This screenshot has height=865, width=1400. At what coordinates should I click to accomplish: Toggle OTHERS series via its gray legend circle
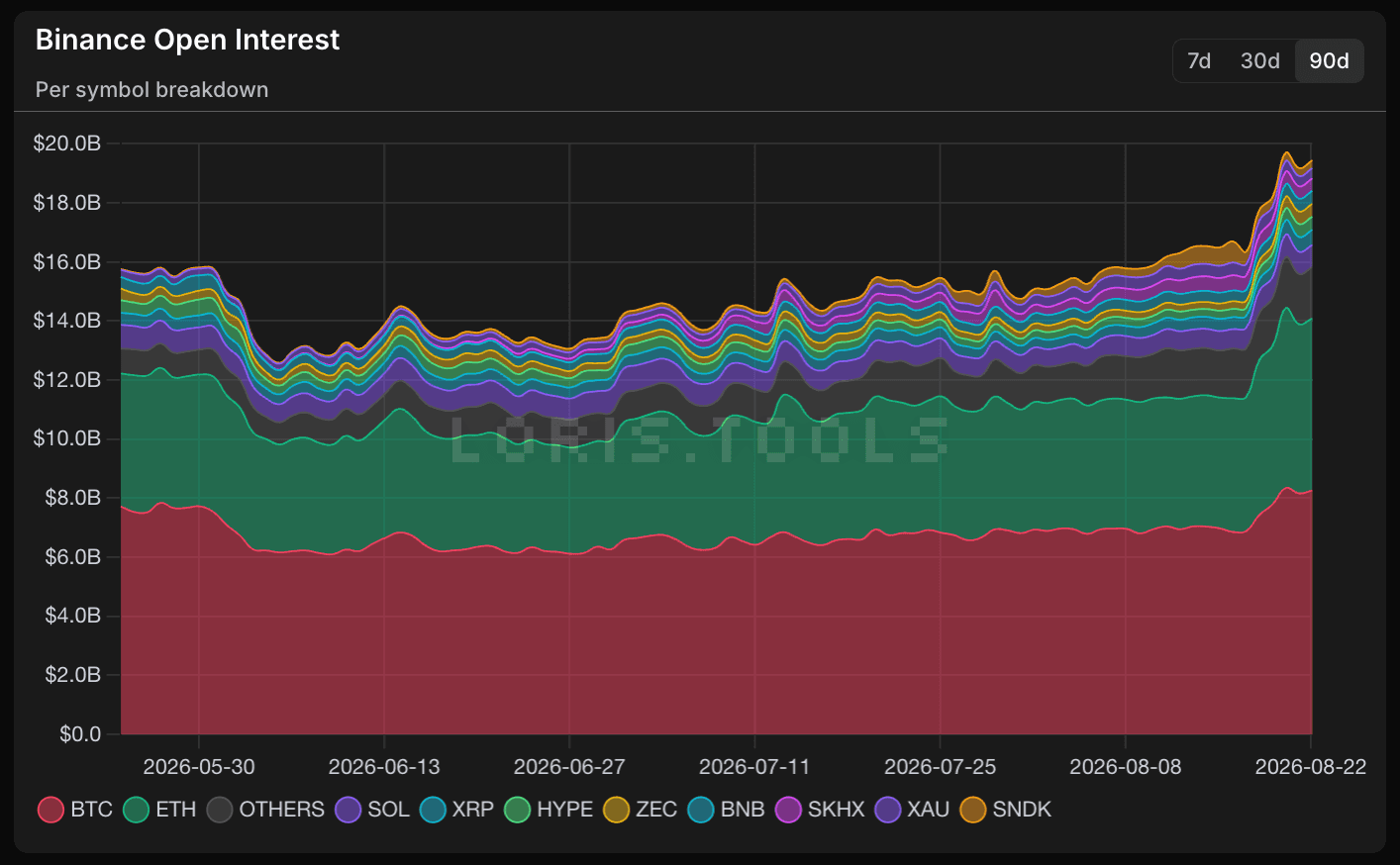tap(220, 810)
